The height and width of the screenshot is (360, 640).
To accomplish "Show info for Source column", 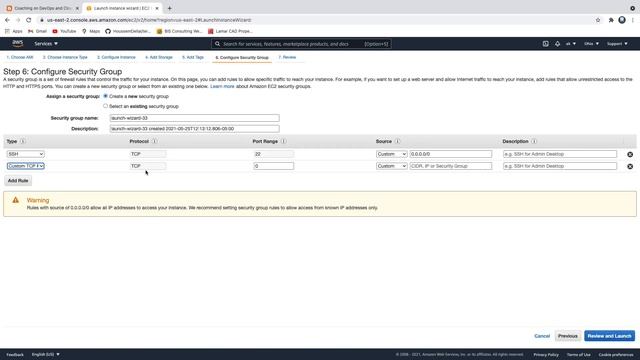I will click(397, 141).
